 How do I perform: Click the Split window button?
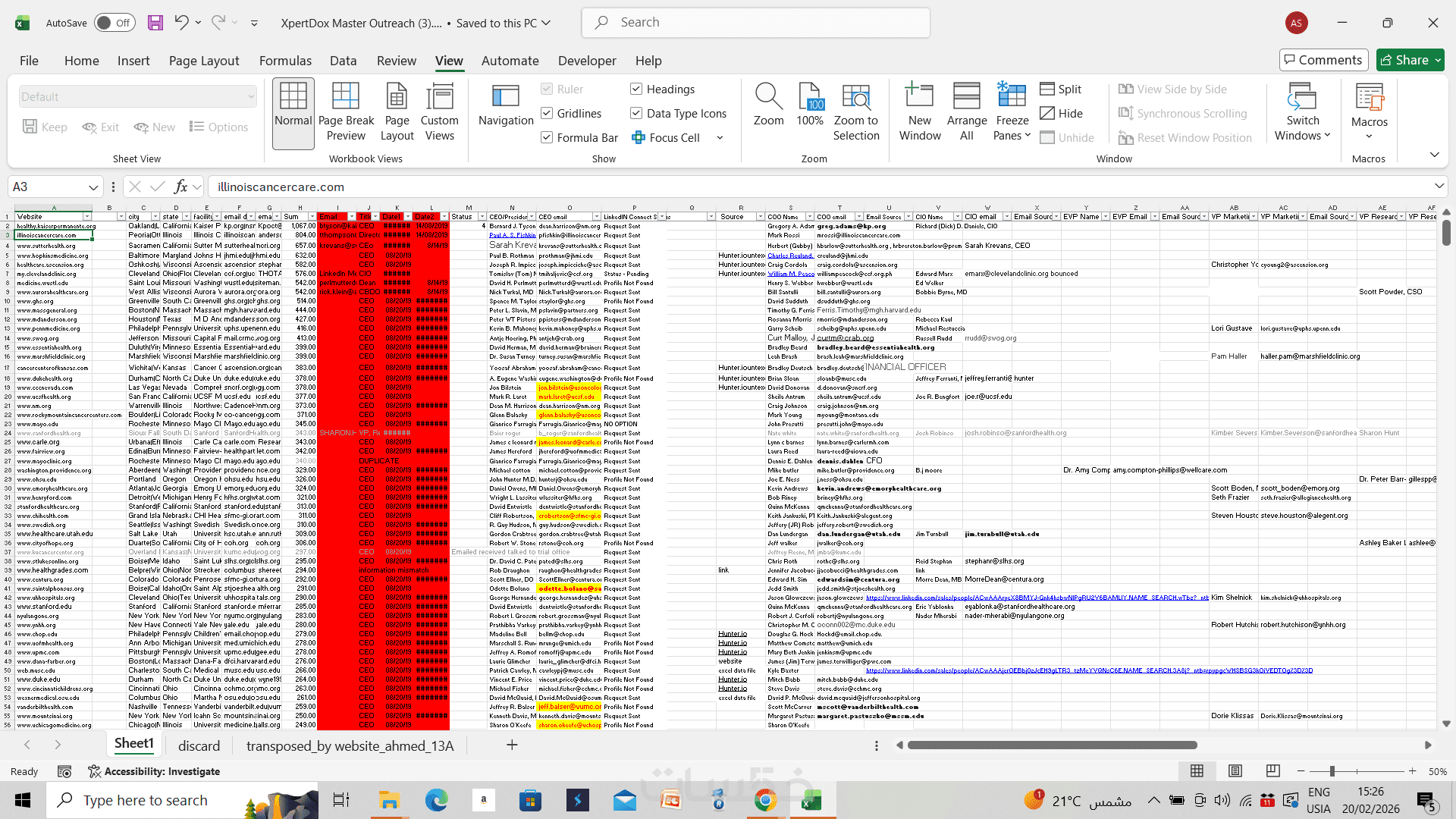click(x=1061, y=89)
